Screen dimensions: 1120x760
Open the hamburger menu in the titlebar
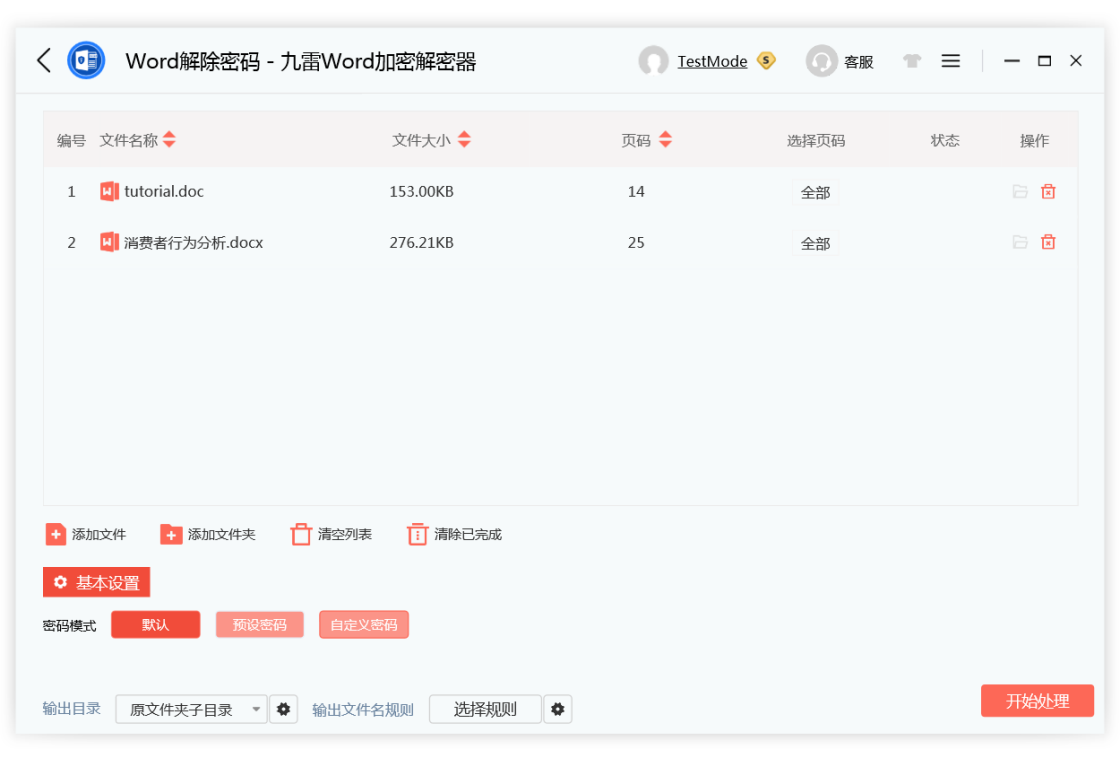(950, 61)
